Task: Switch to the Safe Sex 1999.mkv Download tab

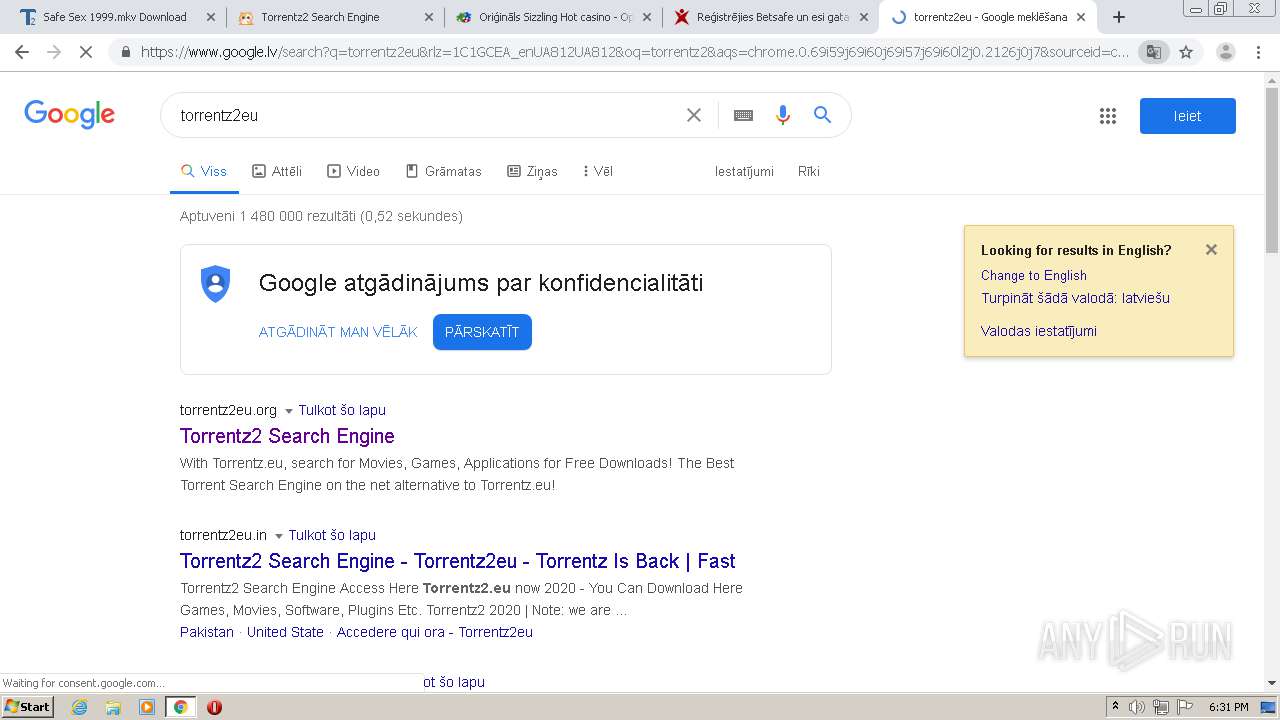Action: [x=114, y=17]
